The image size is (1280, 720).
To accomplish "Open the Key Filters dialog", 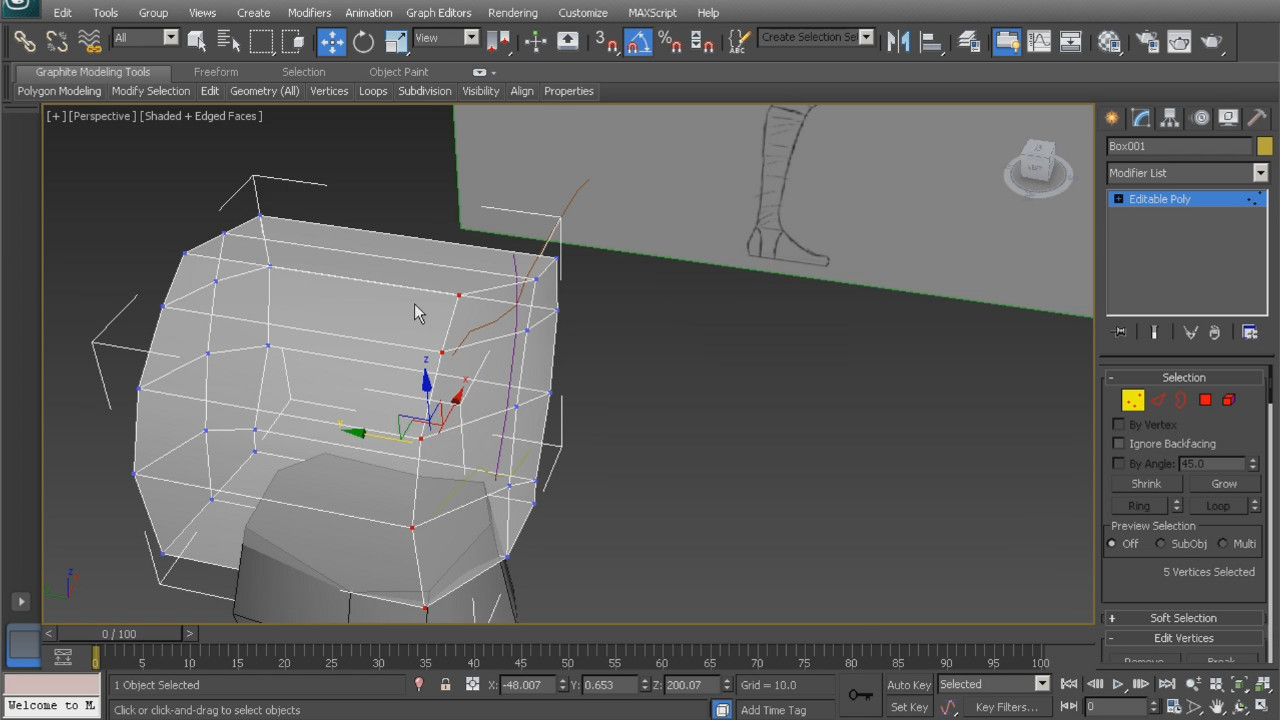I will tap(1008, 707).
